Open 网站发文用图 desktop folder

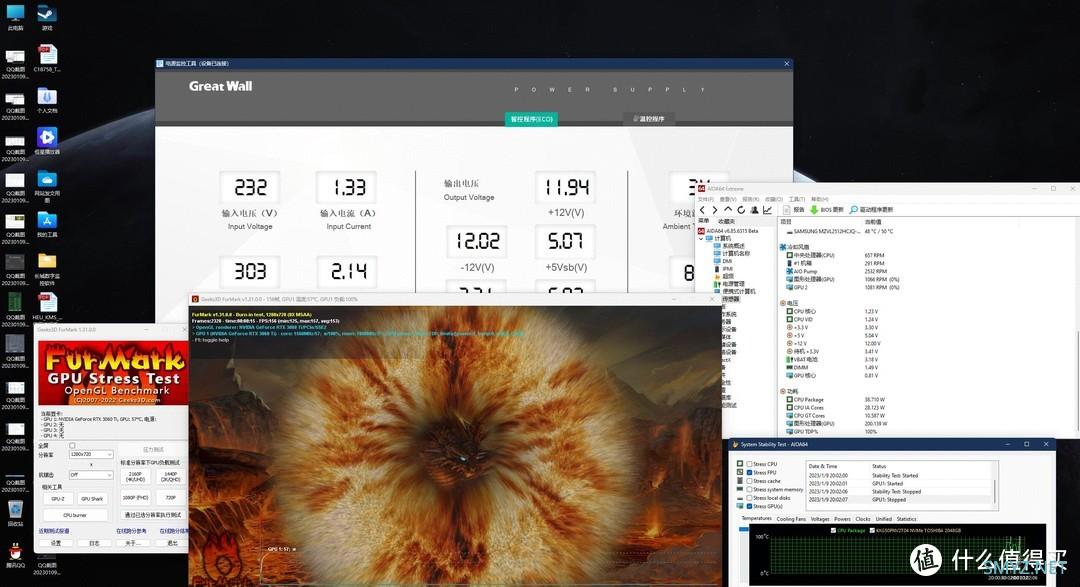pyautogui.click(x=47, y=185)
